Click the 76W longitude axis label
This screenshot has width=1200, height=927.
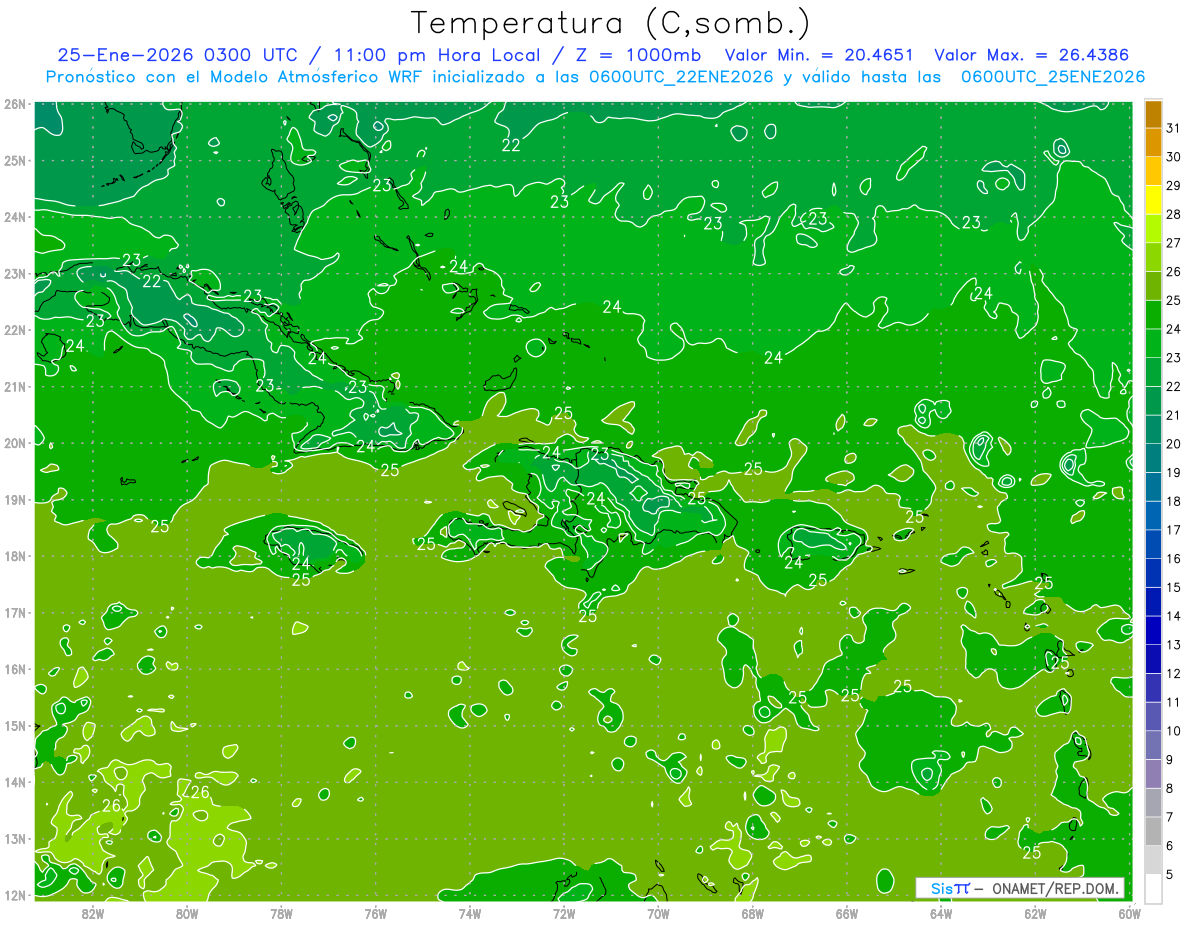[375, 913]
